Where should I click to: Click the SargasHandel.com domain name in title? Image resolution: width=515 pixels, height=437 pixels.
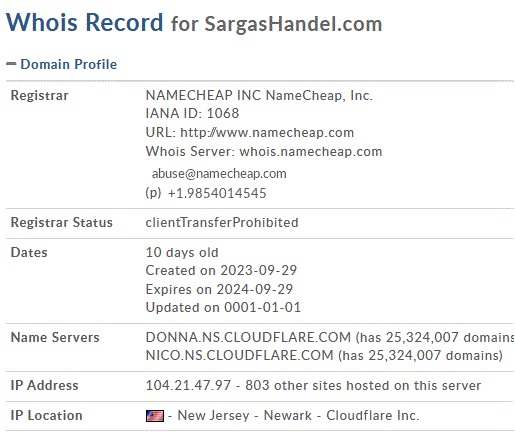[x=293, y=24]
